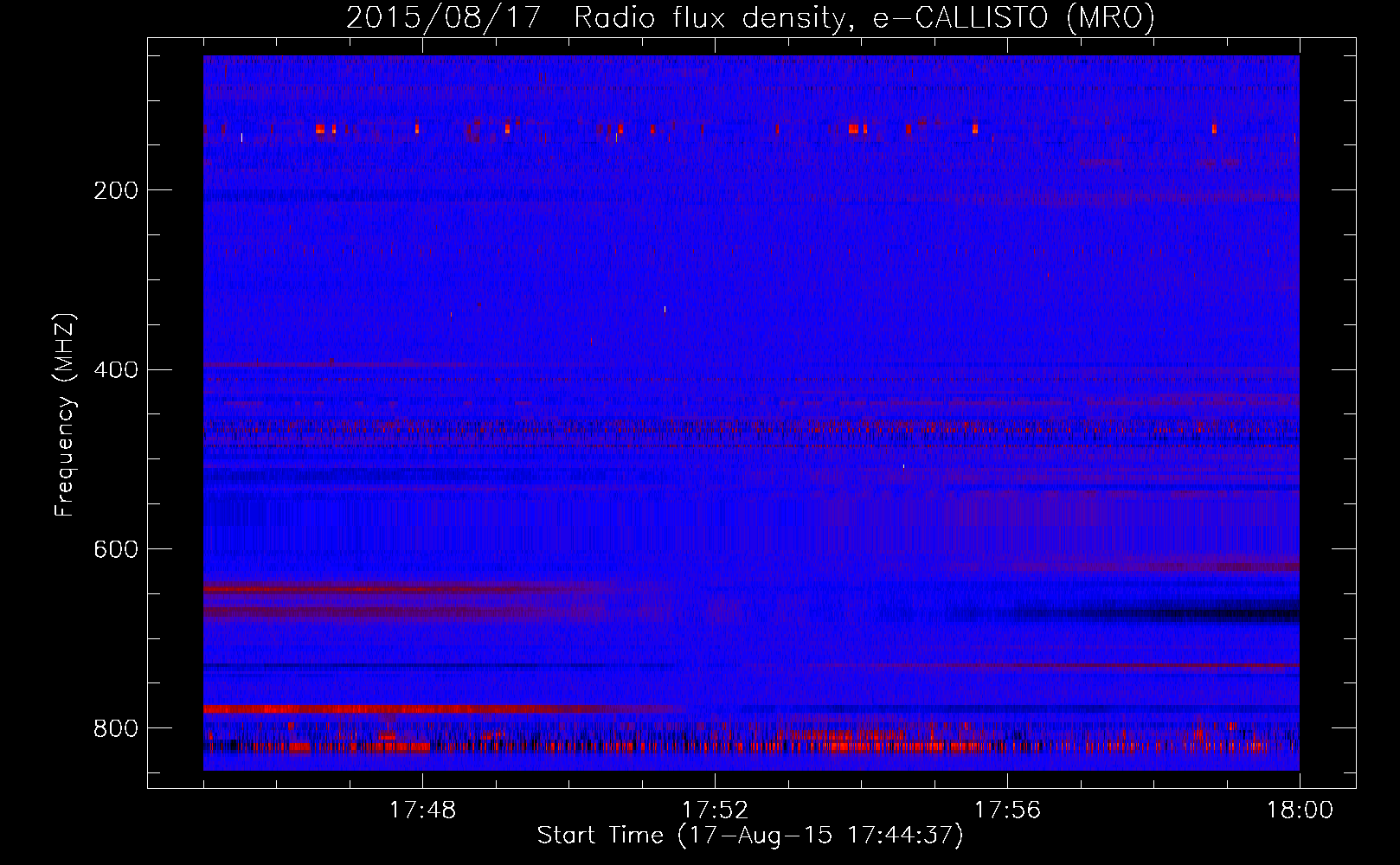The image size is (1400, 865).
Task: Click the 'Start Time (17-Aug-15 17:44:37)' label
Action: (750, 836)
